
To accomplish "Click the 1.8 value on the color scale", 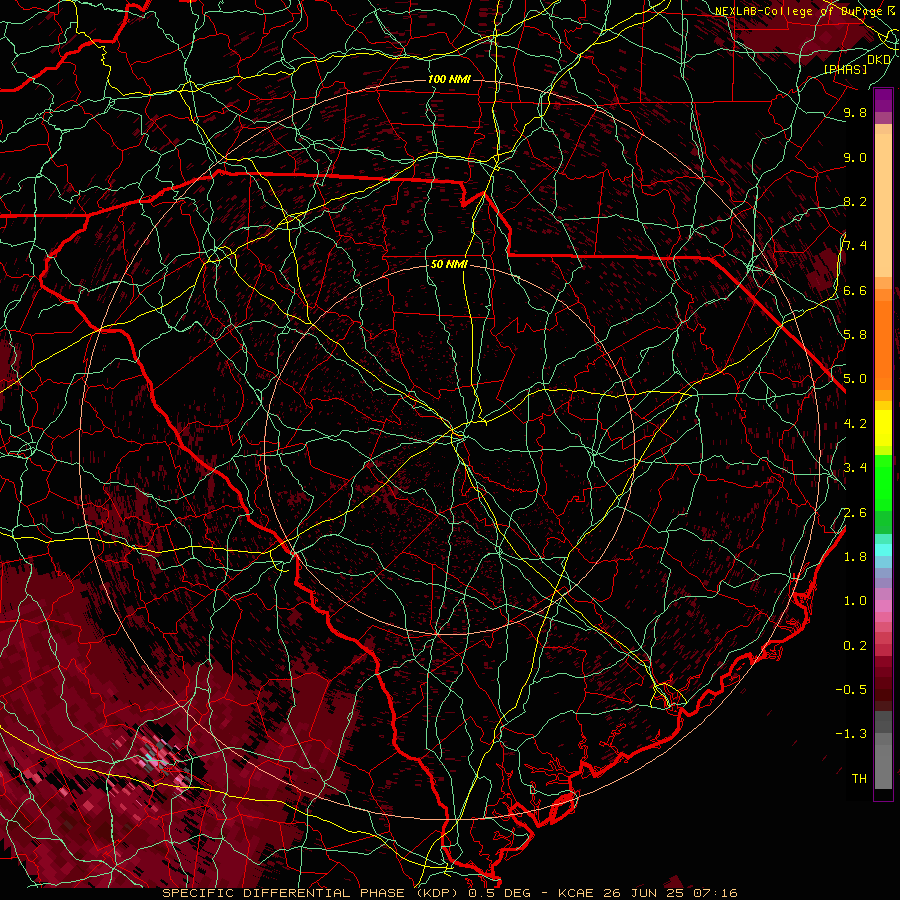I will point(855,557).
